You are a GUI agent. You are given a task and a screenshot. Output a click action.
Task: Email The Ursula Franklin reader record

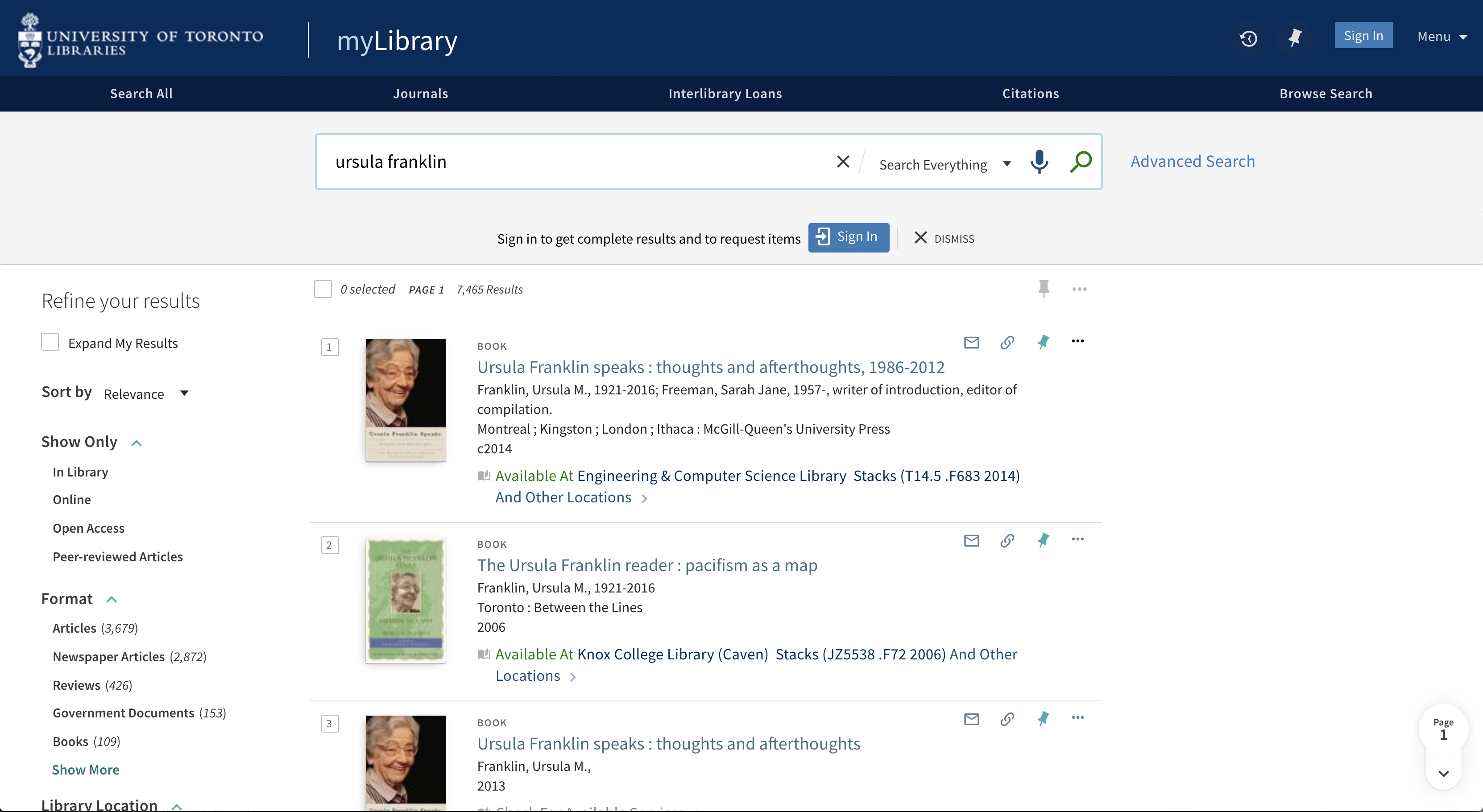[971, 541]
